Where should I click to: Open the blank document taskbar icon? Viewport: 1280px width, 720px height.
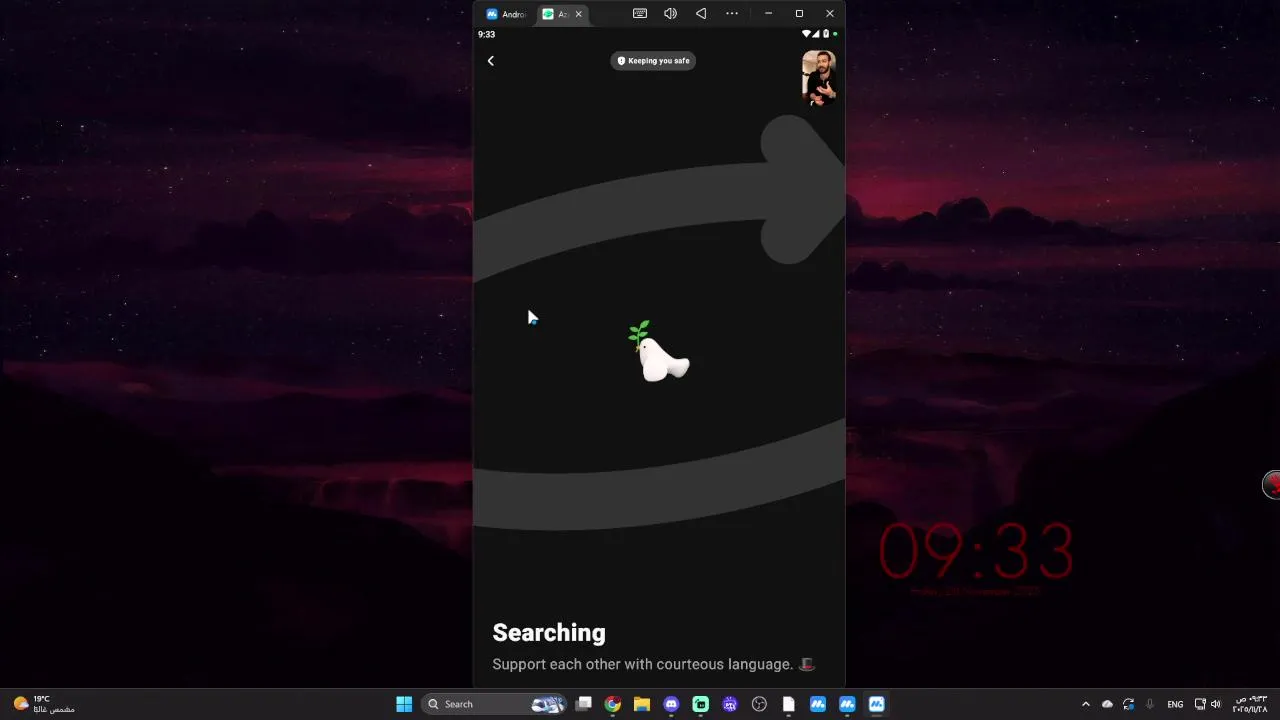click(788, 704)
